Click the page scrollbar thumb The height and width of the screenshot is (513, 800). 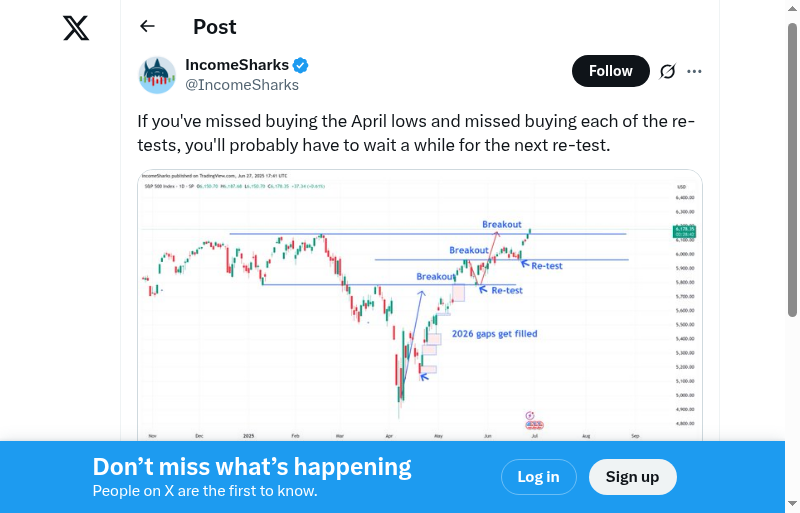coord(793,170)
